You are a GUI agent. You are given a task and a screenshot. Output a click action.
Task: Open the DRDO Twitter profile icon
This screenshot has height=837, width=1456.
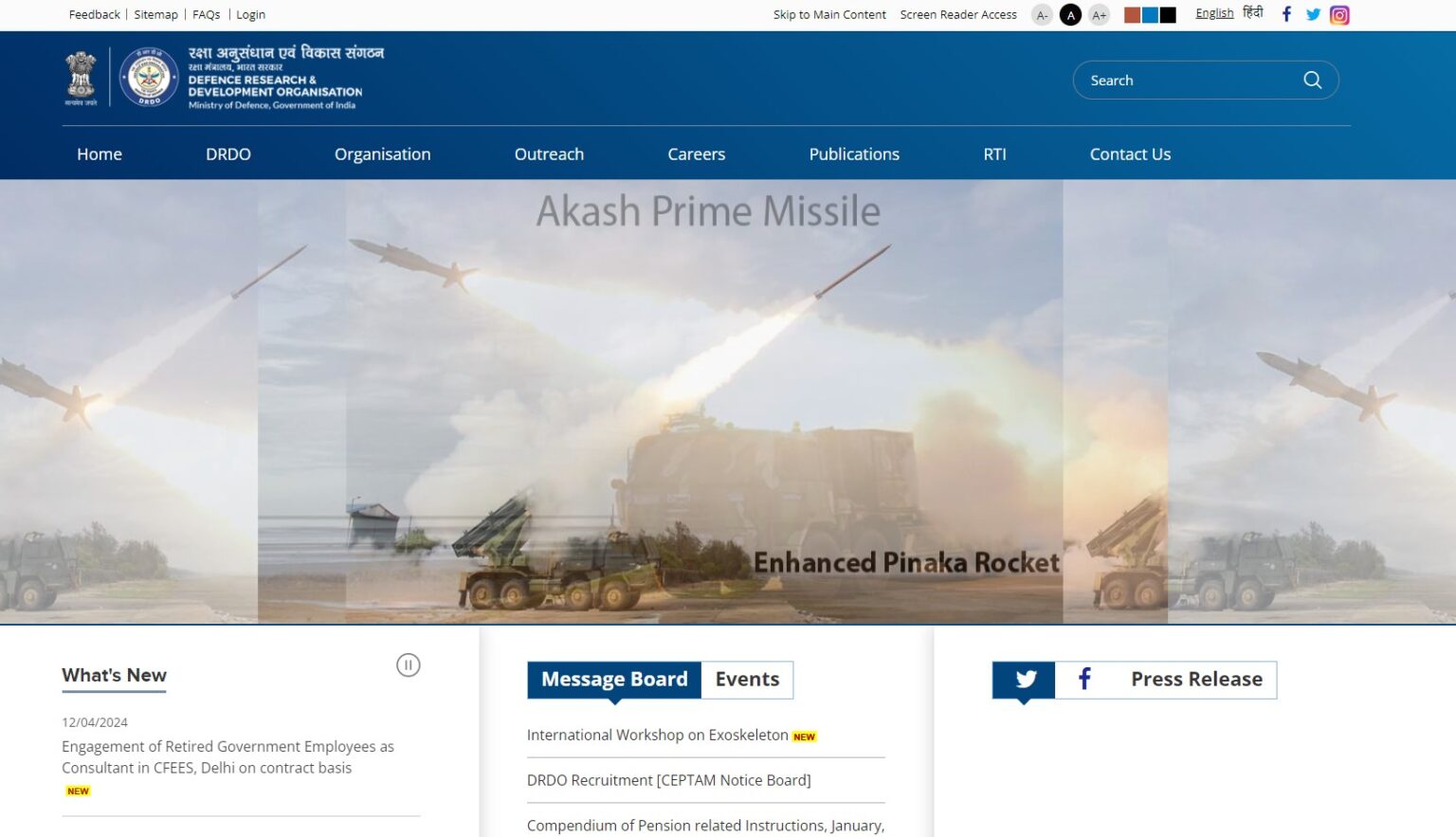tap(1313, 14)
